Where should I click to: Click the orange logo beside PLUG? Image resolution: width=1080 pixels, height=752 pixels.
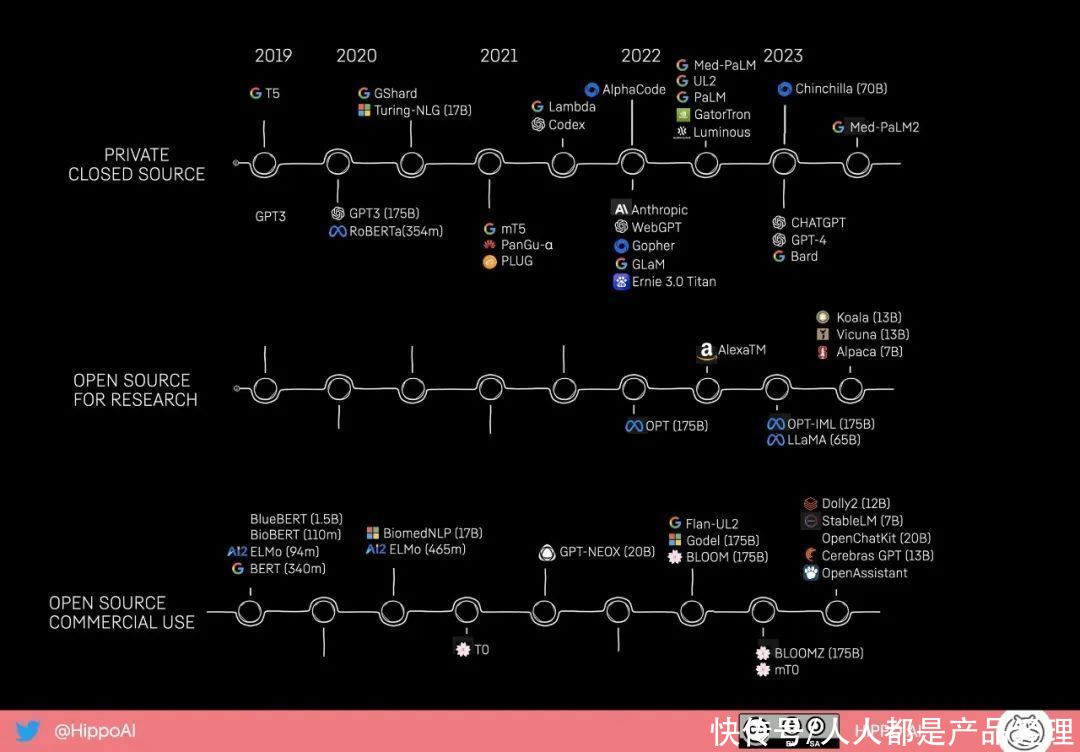(x=490, y=262)
